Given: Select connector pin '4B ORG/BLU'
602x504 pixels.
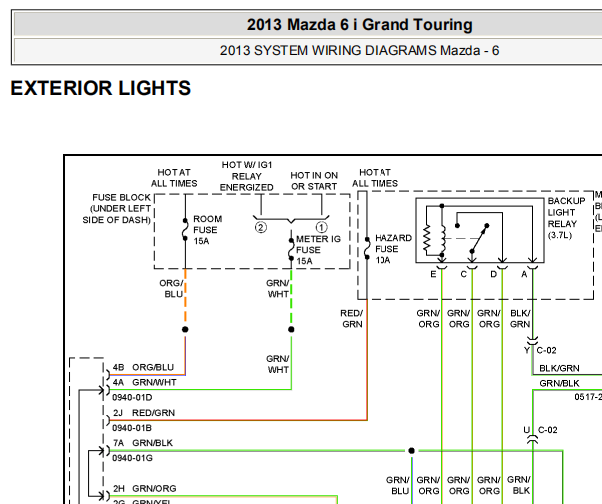Looking at the screenshot, I should click(x=143, y=367).
